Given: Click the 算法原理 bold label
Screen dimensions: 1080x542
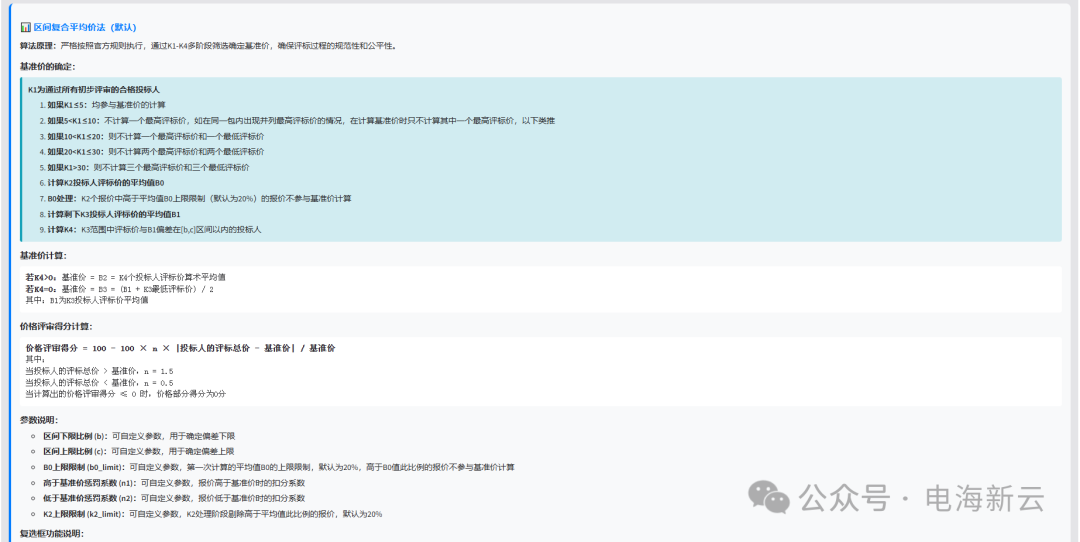Looking at the screenshot, I should coord(38,46).
